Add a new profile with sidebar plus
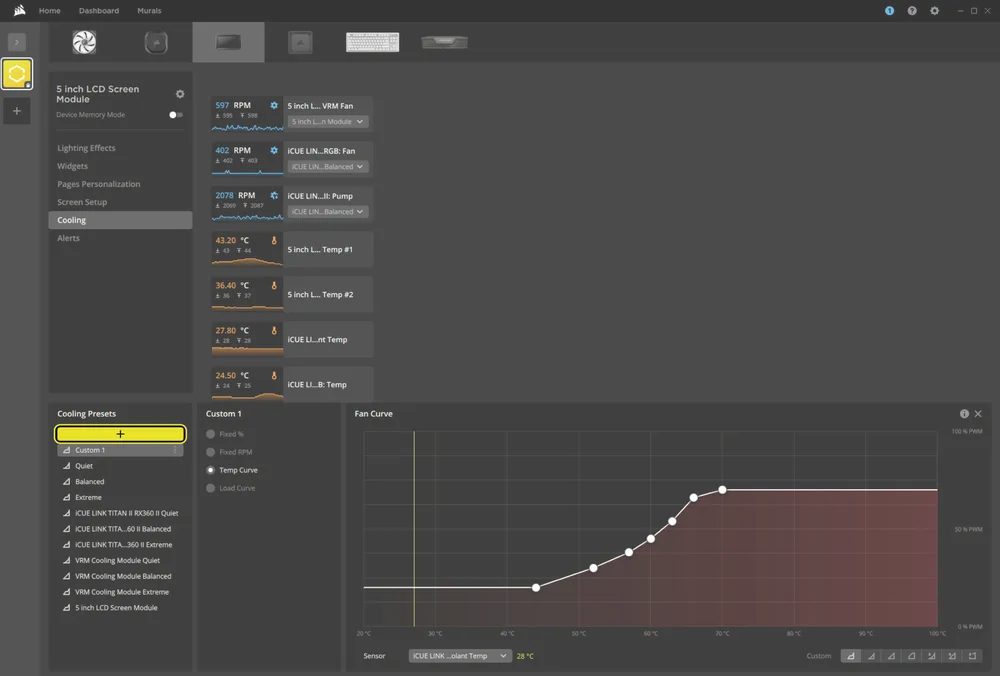The width and height of the screenshot is (1000, 676). coord(17,111)
